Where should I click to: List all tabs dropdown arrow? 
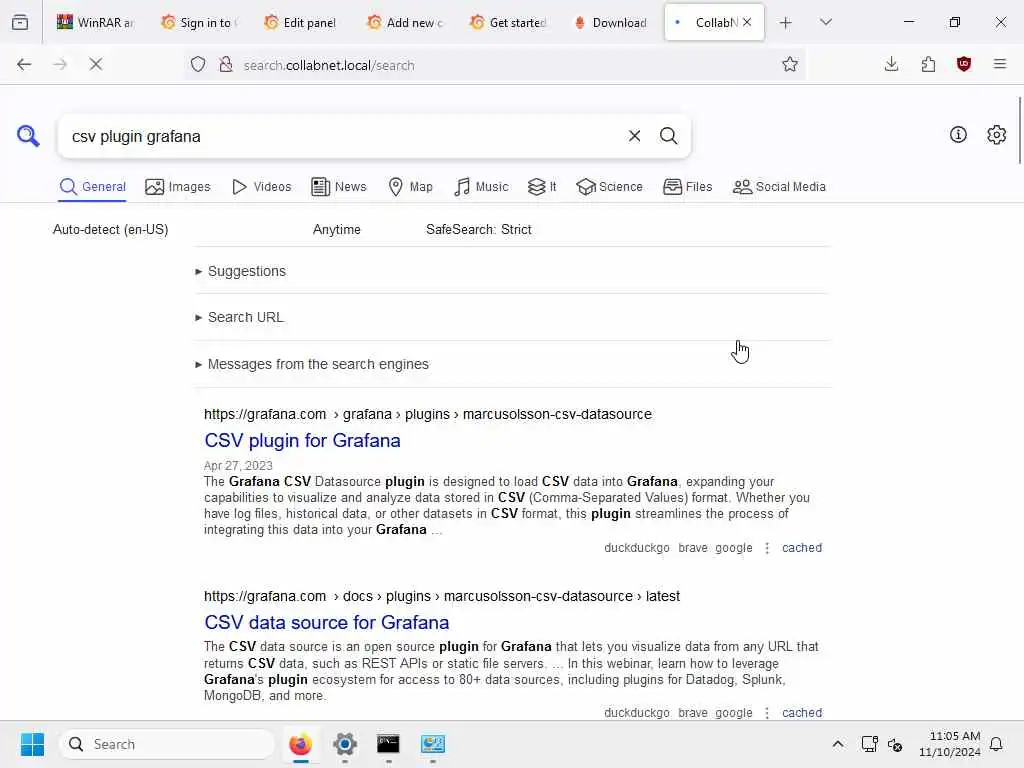[x=825, y=22]
